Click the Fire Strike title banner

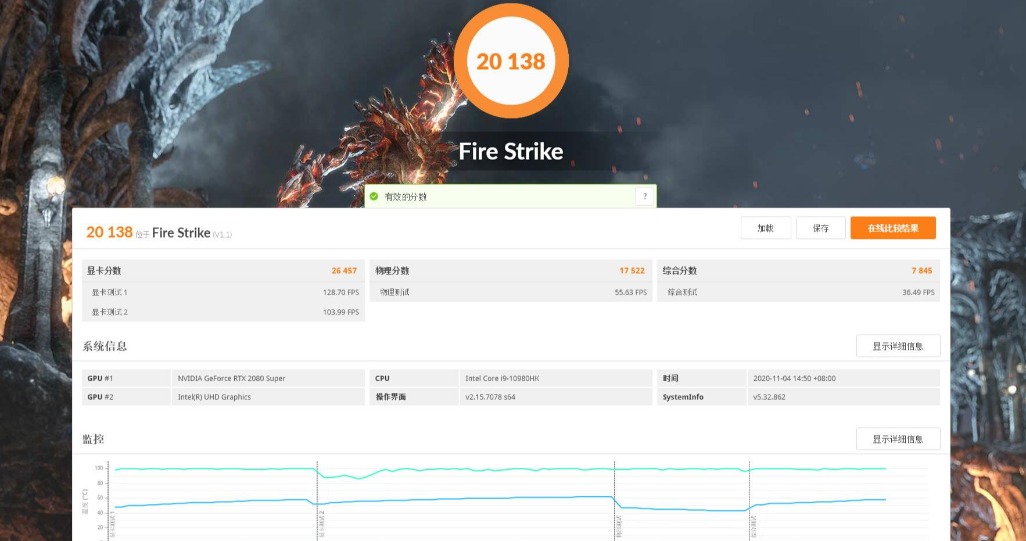click(x=511, y=151)
